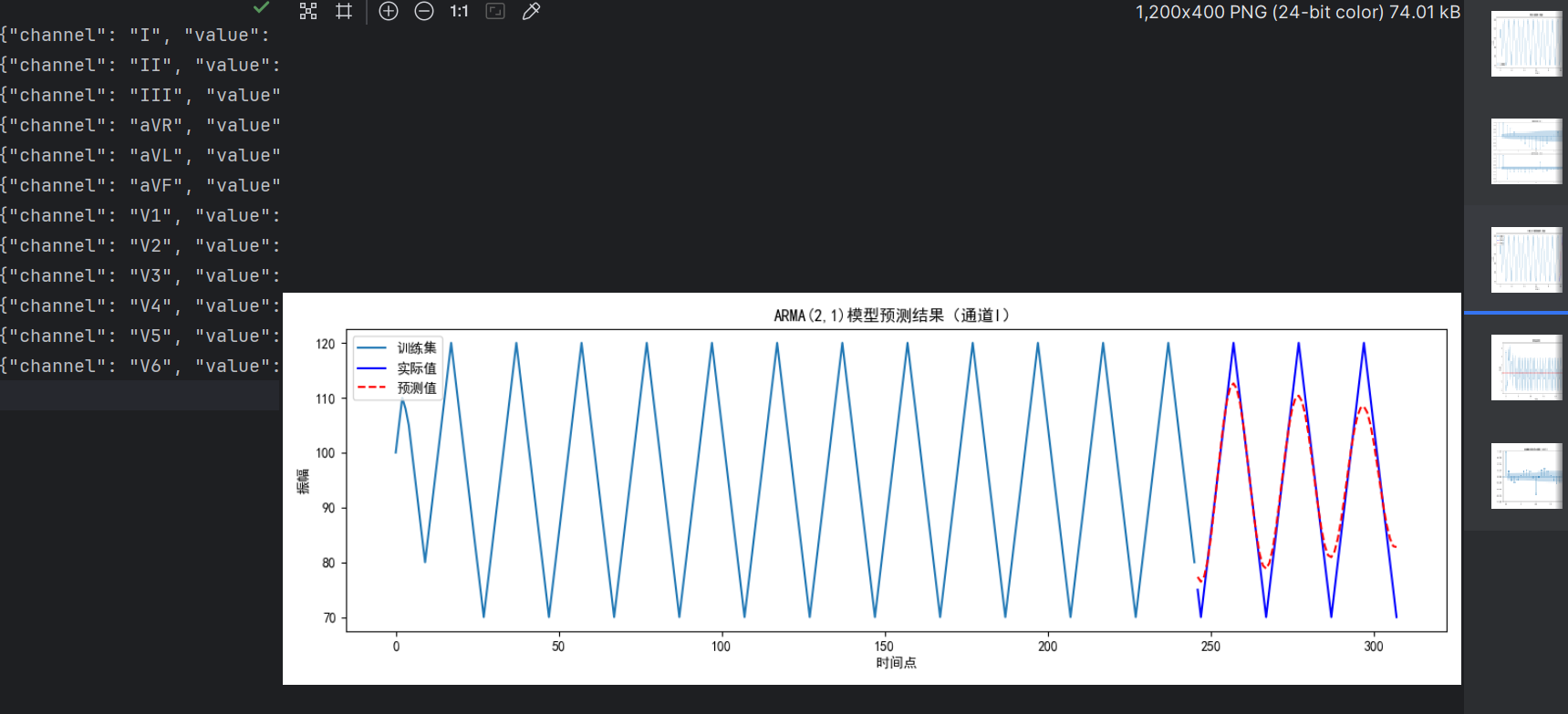Click the JSON line with channel "V5"
The width and height of the screenshot is (1568, 714).
[x=140, y=336]
